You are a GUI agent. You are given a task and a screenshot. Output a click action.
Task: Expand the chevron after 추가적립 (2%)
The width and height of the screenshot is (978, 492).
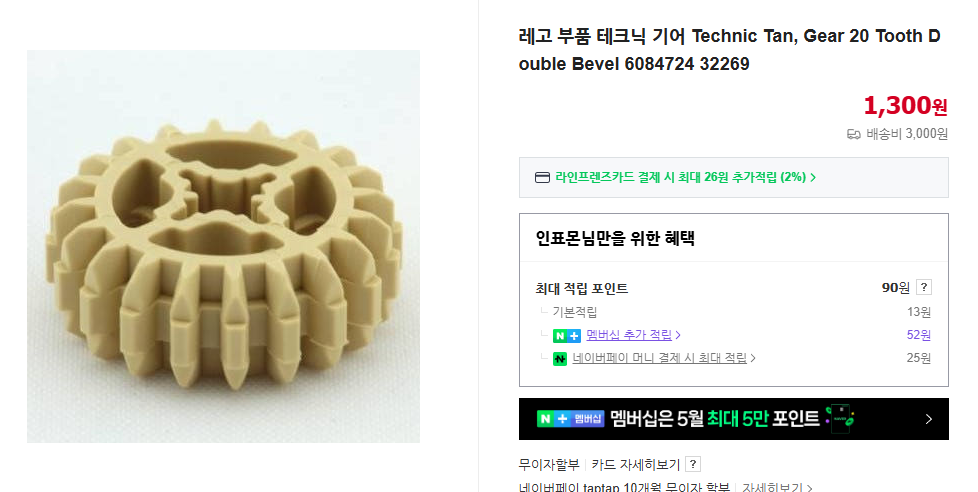pos(813,178)
